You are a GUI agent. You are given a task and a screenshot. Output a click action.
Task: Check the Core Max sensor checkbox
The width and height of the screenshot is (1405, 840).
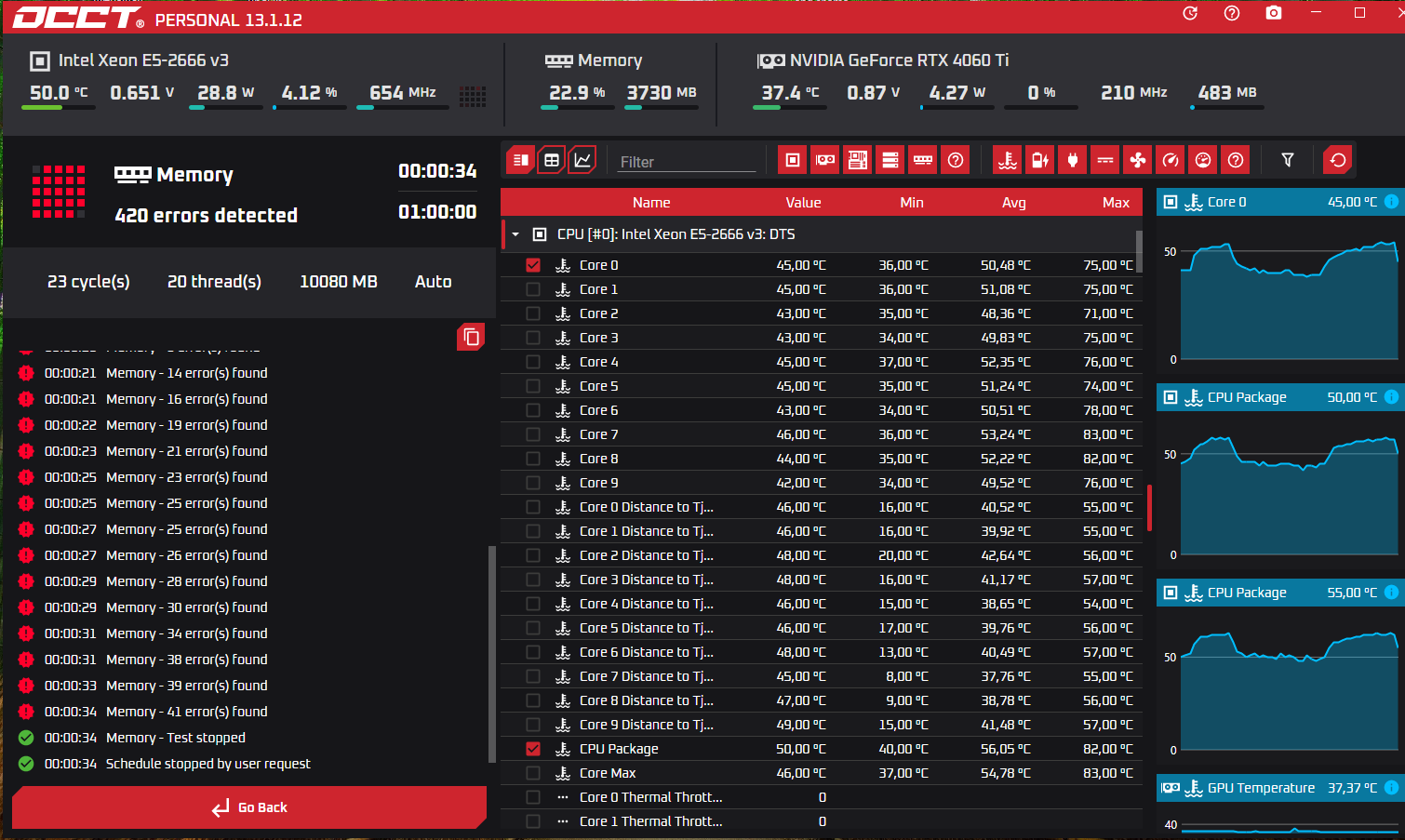tap(533, 773)
